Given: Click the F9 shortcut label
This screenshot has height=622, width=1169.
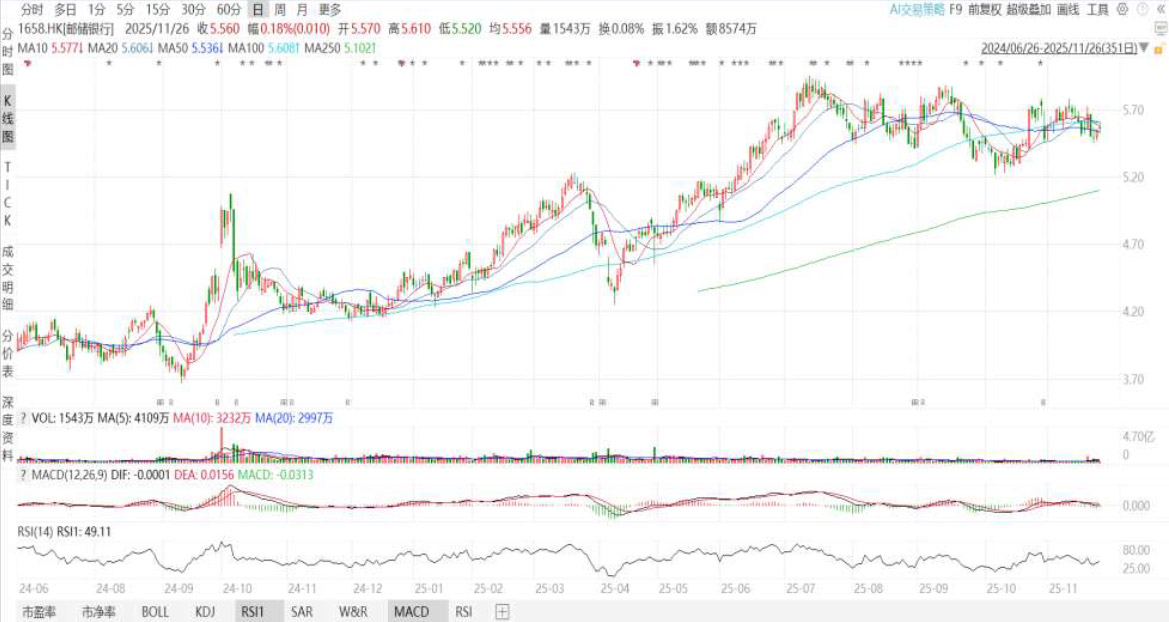Looking at the screenshot, I should click(x=955, y=10).
